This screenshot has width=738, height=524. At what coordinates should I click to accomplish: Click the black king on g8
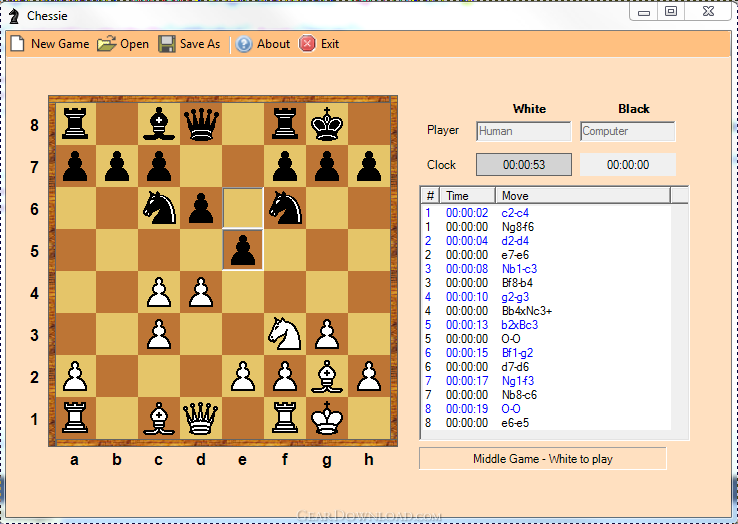327,124
